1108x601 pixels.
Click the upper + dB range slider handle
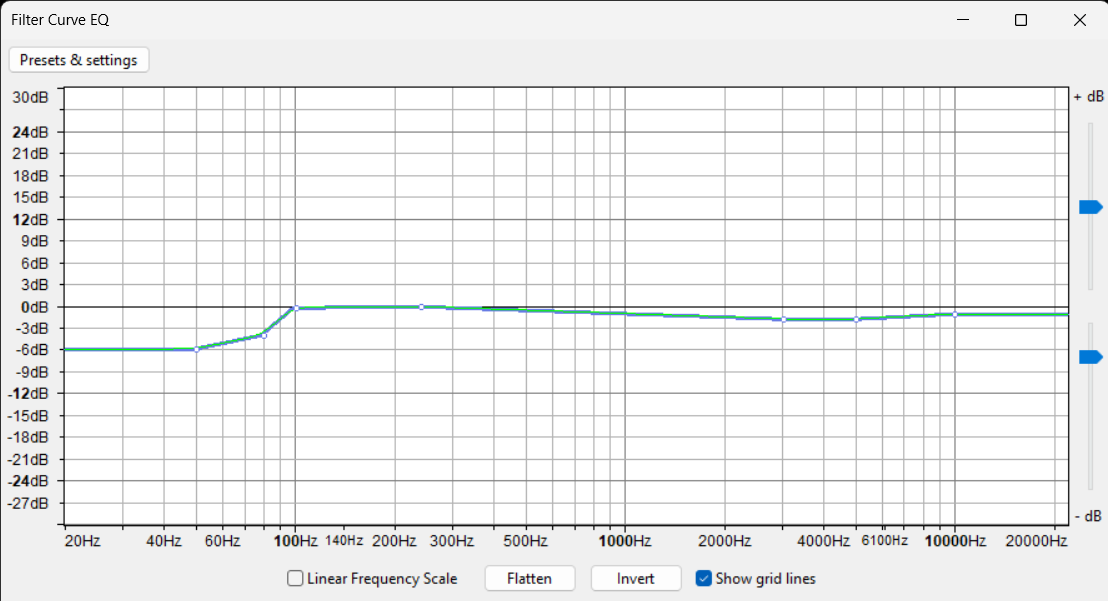[1090, 207]
